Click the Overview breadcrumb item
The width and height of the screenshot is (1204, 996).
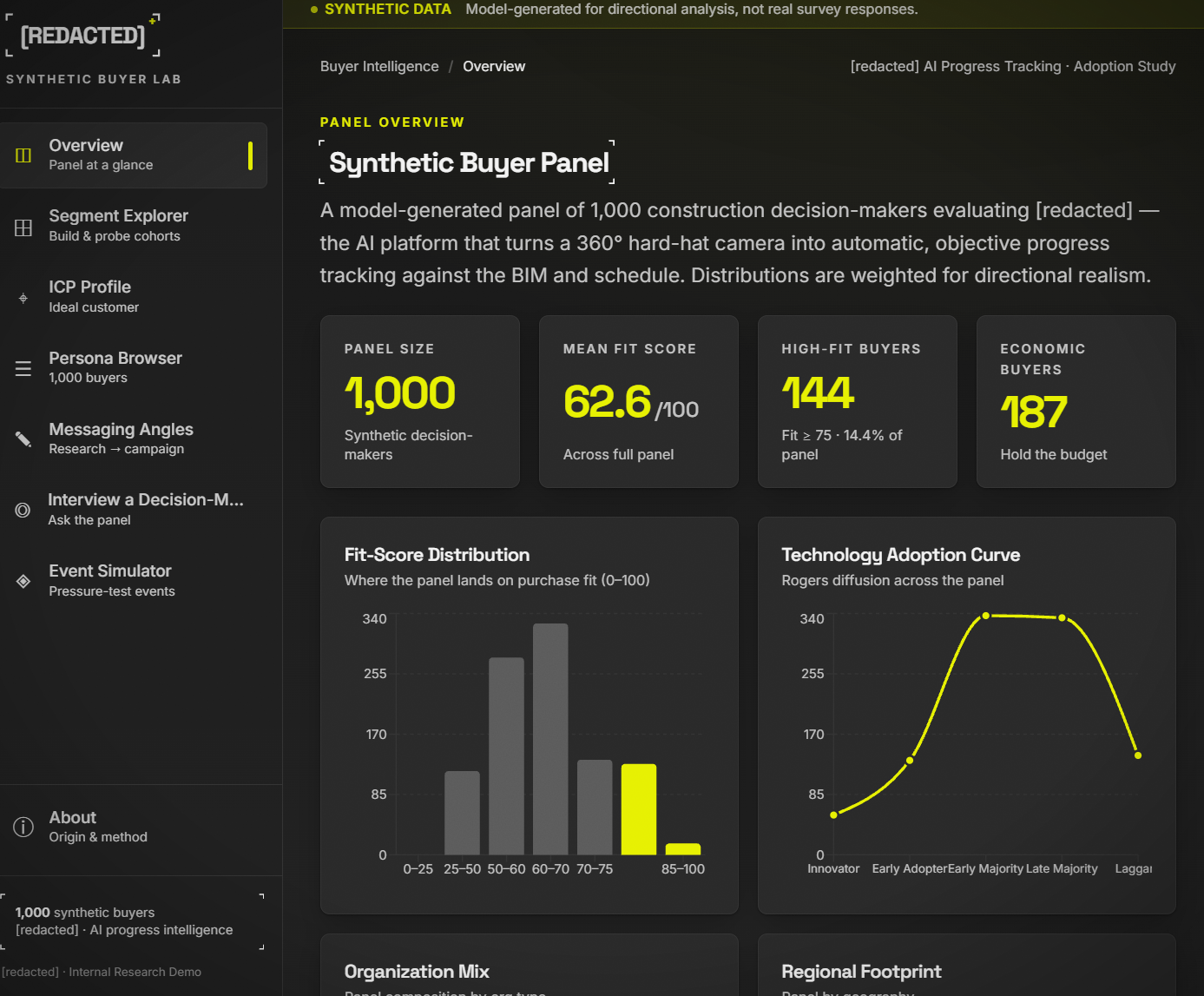coord(494,67)
